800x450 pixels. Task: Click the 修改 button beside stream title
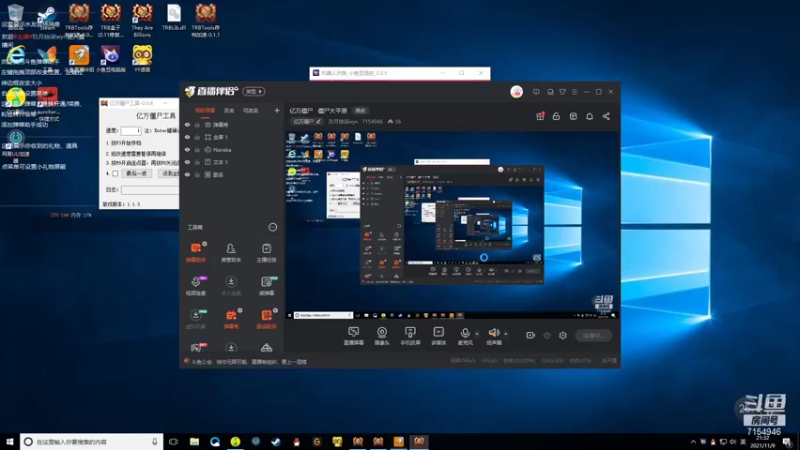360,111
